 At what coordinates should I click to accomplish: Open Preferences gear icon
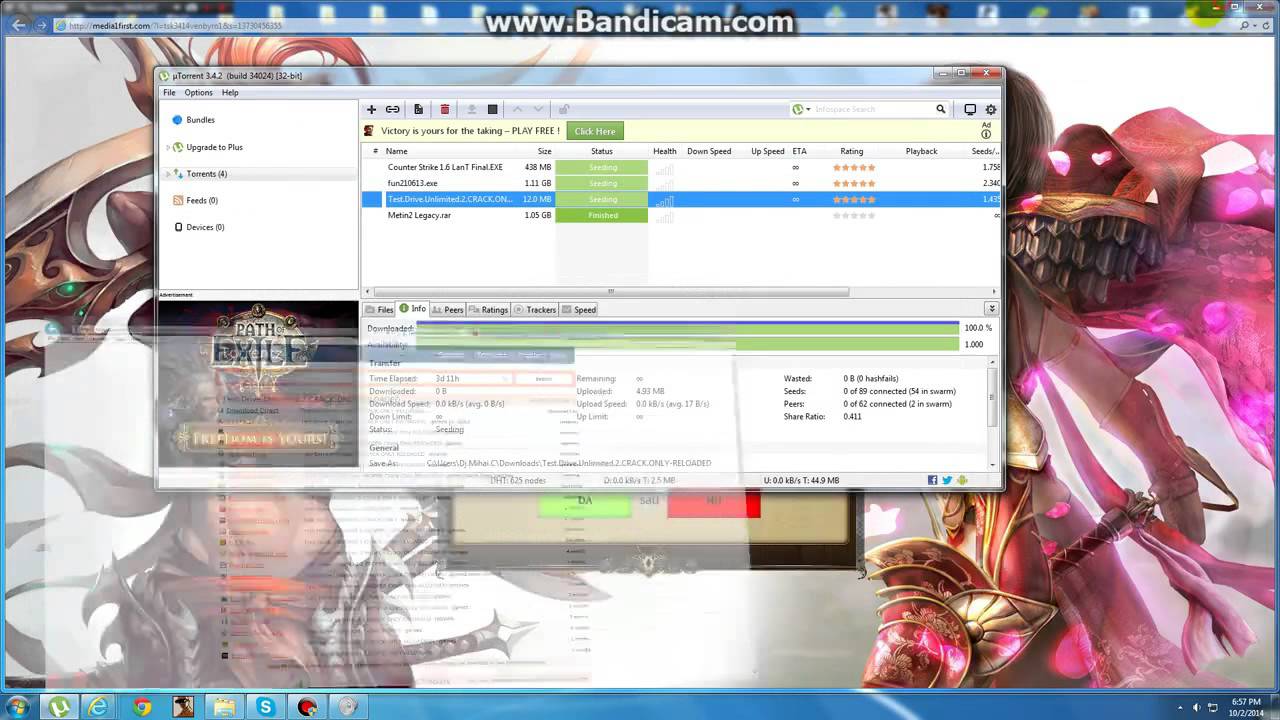tap(991, 109)
